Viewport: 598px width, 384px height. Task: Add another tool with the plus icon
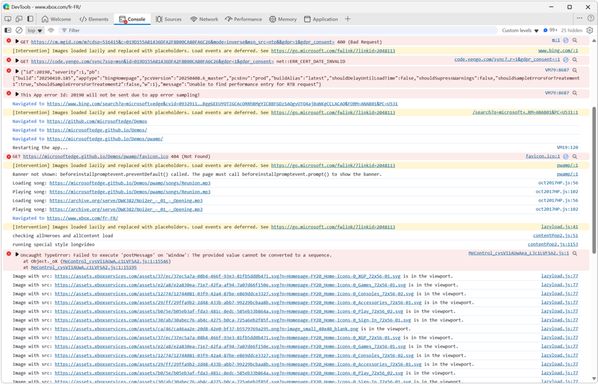click(347, 19)
